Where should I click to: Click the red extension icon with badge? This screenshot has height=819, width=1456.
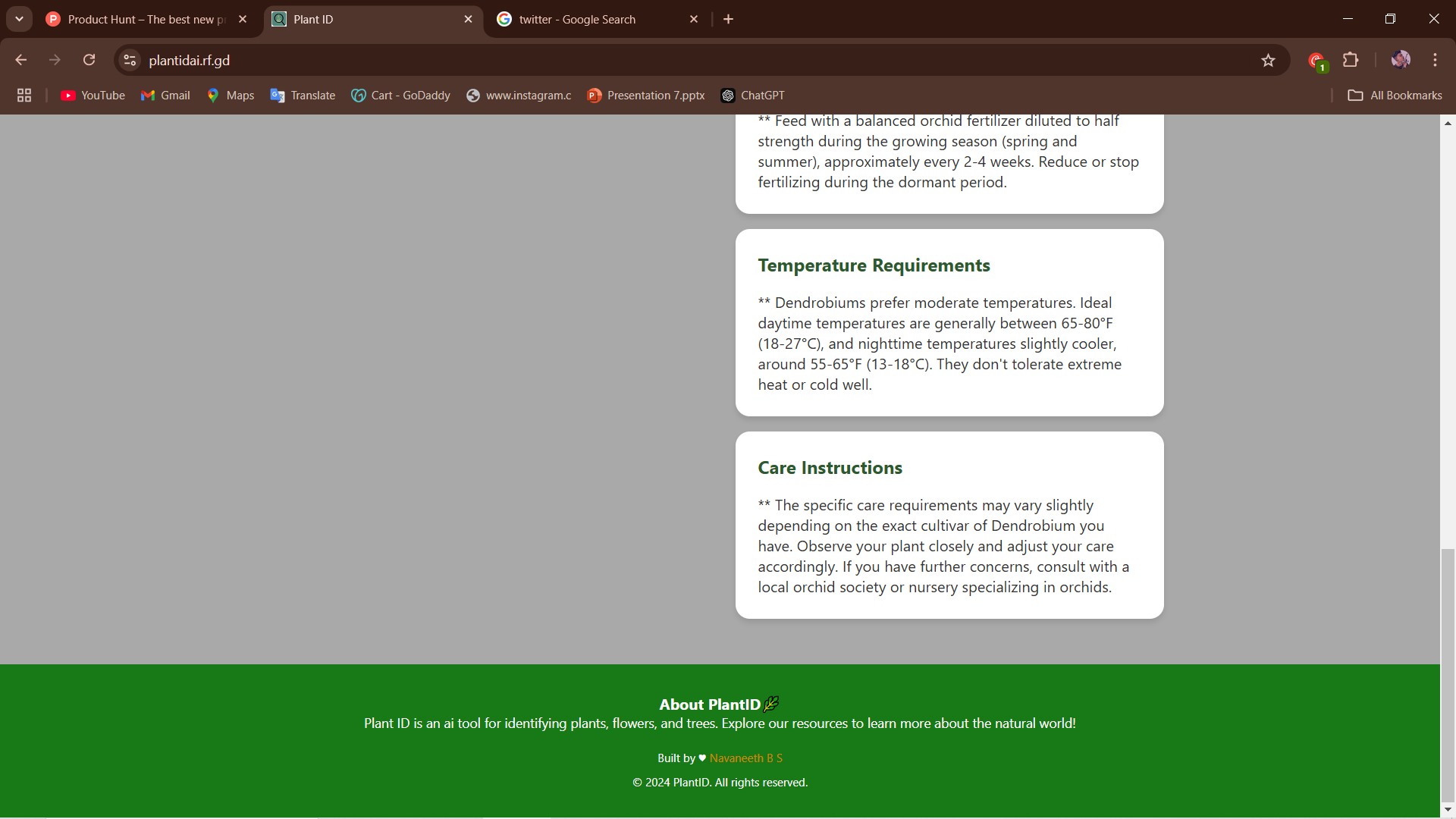[1316, 61]
